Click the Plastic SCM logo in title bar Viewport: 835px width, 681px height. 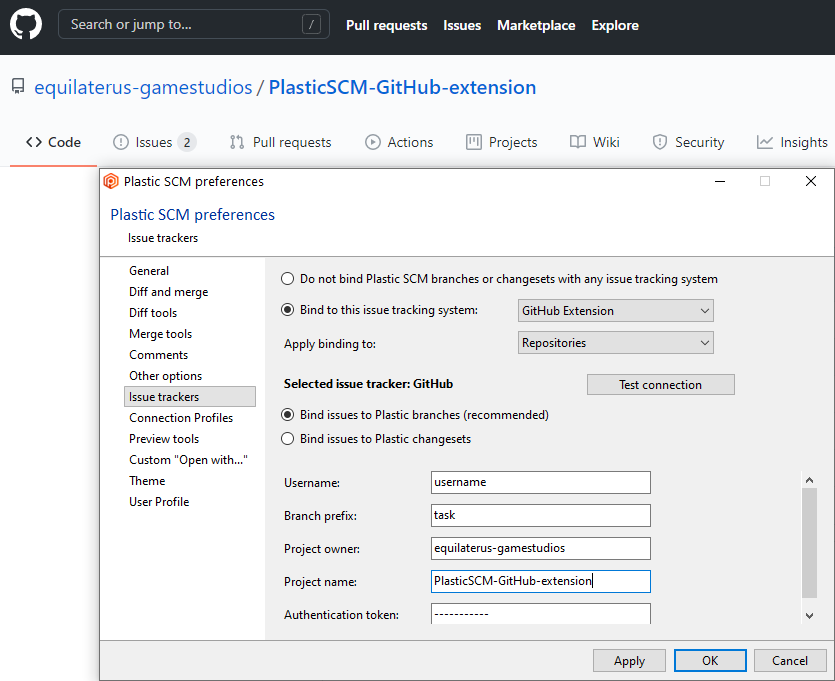click(111, 182)
